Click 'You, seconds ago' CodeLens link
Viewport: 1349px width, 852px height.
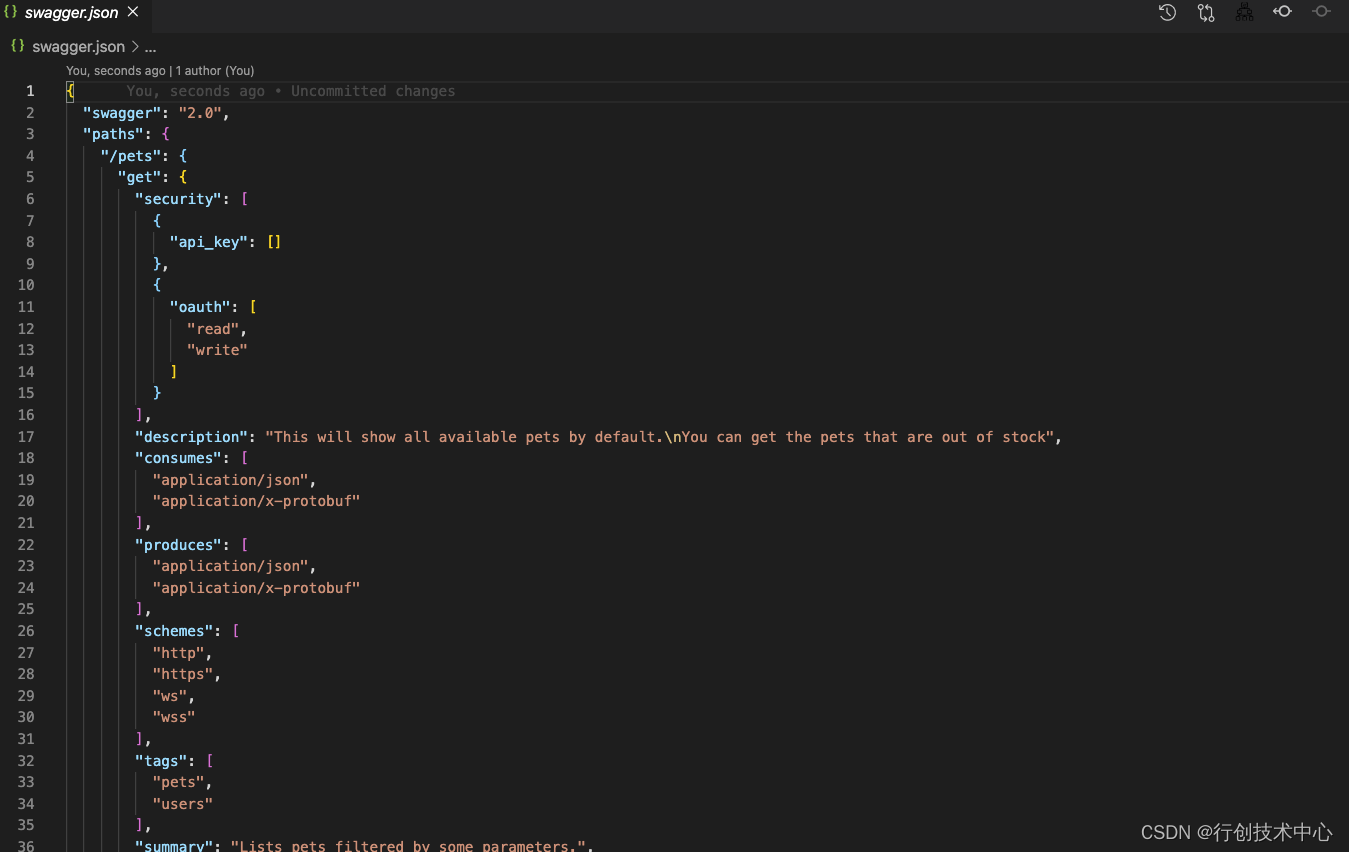[116, 71]
